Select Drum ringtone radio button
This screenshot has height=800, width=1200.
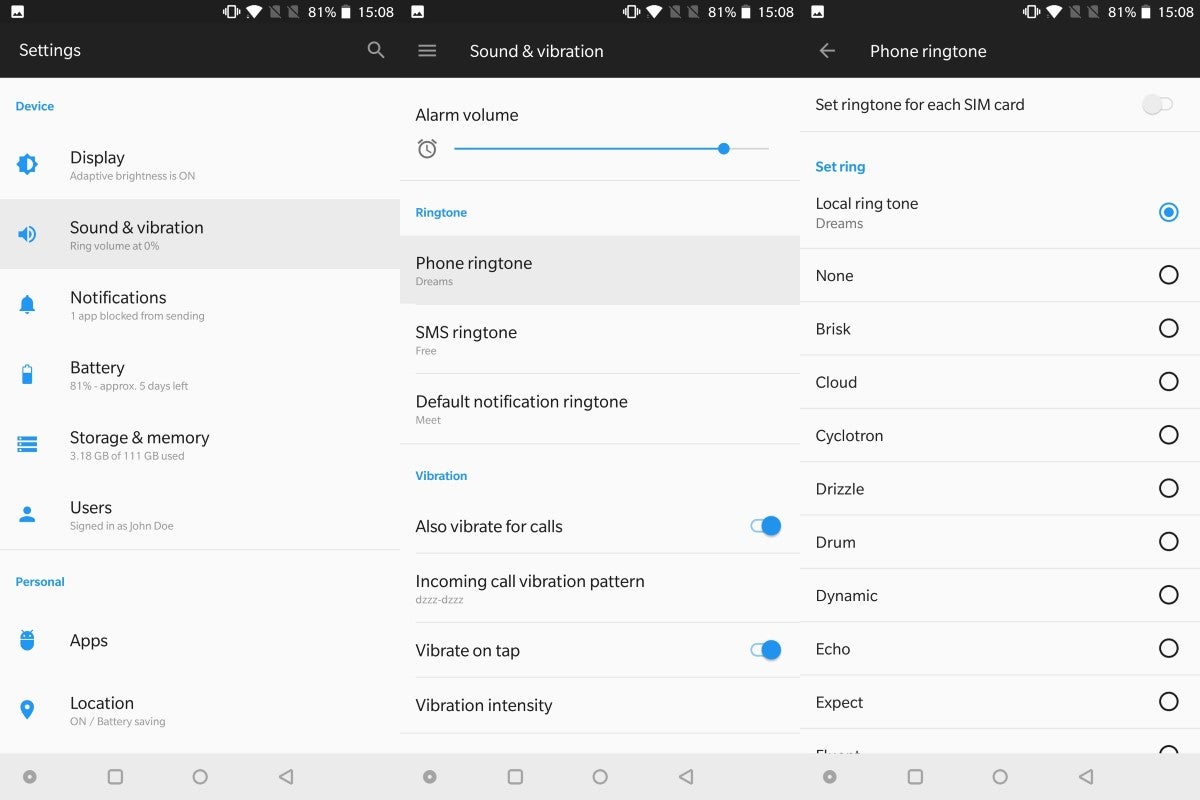pyautogui.click(x=1168, y=541)
